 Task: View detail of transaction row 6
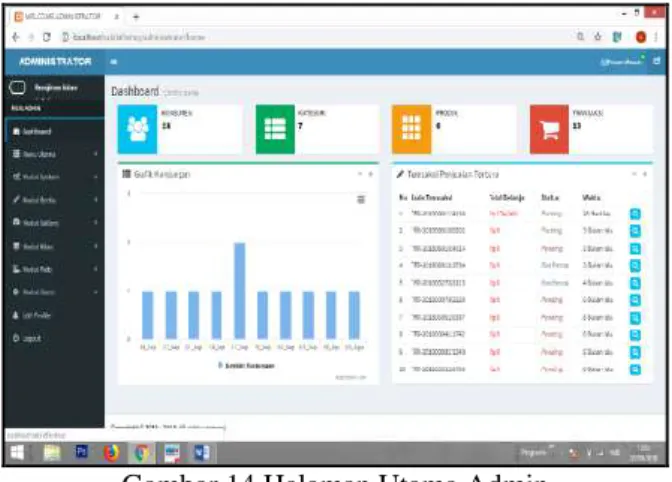click(635, 300)
